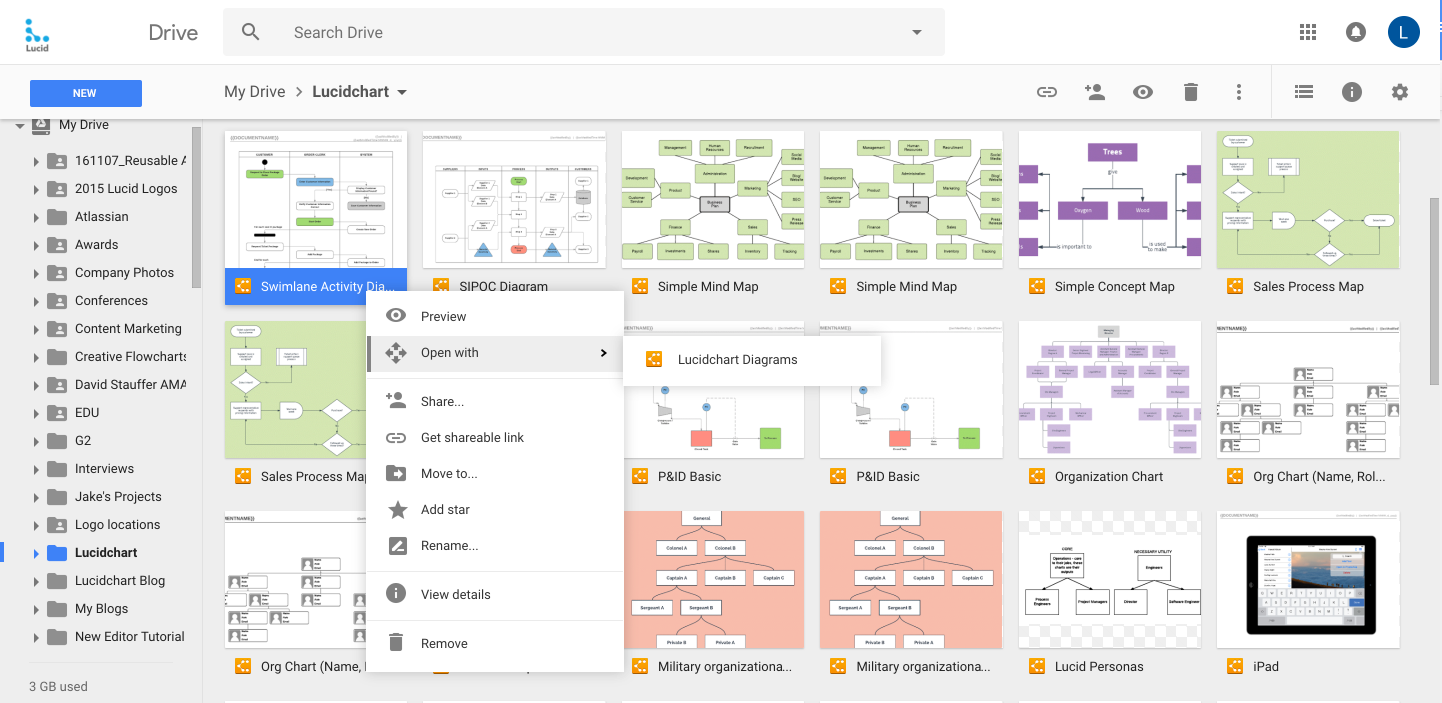Select Rename in the context menu
The image size is (1442, 703).
click(x=447, y=545)
